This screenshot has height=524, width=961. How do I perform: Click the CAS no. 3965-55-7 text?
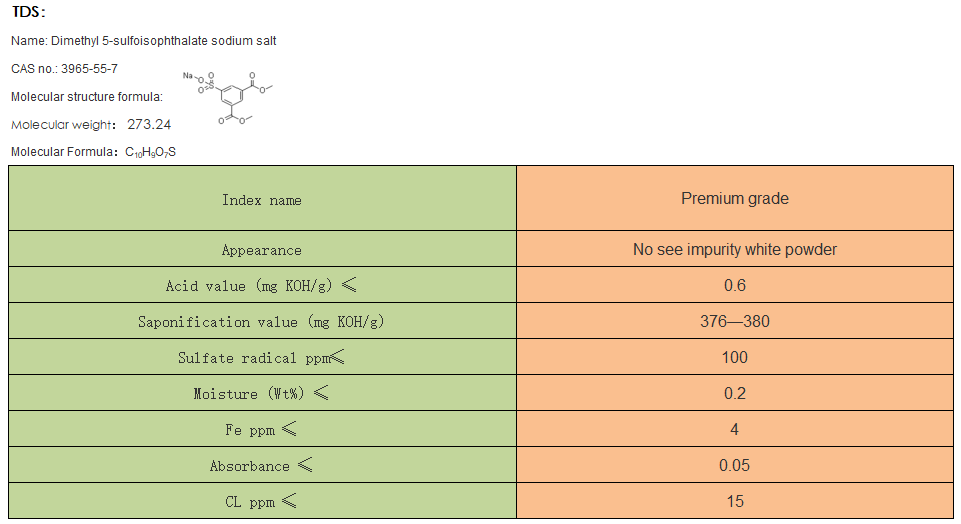[x=64, y=68]
